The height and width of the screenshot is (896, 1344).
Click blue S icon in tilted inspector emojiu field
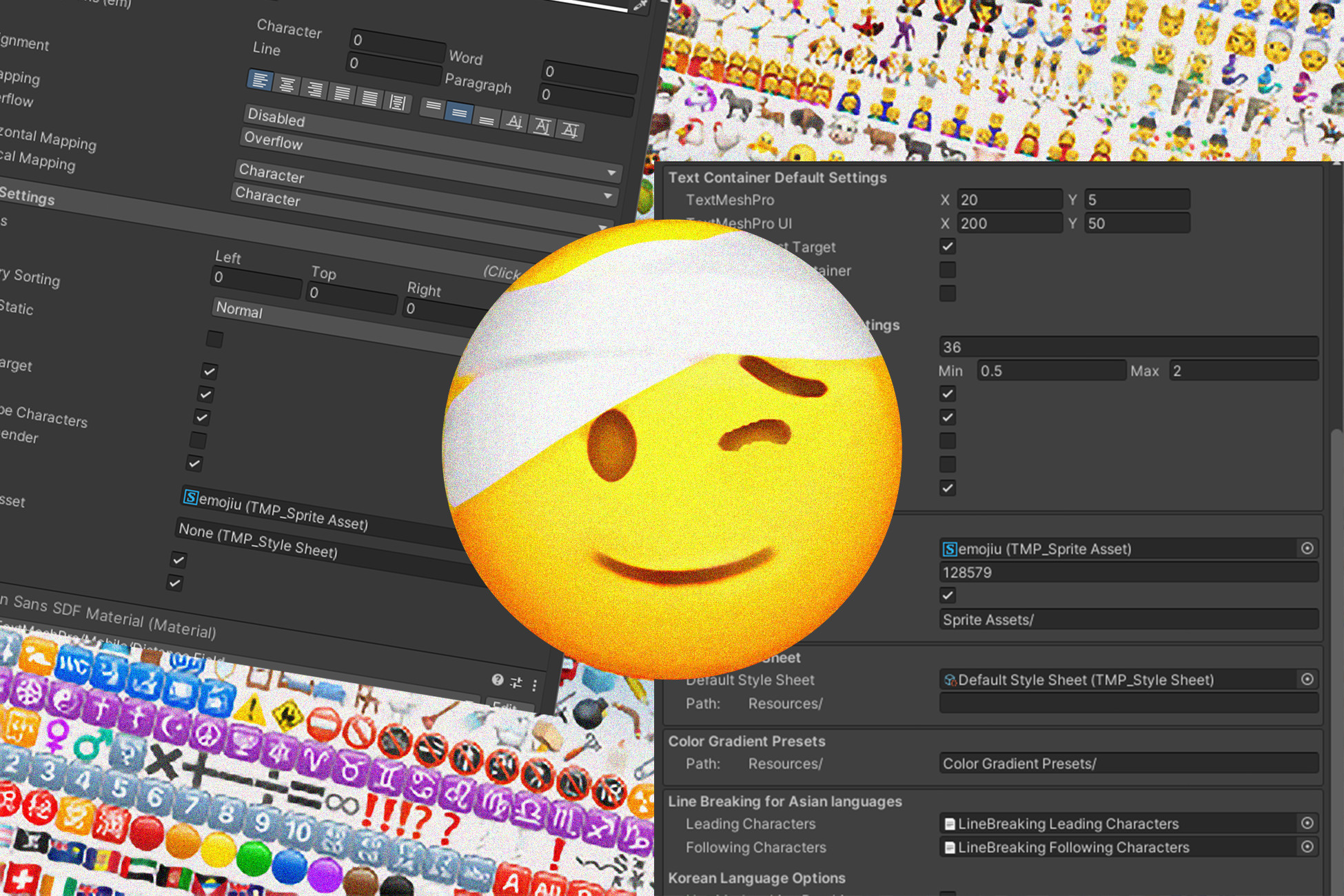click(190, 497)
